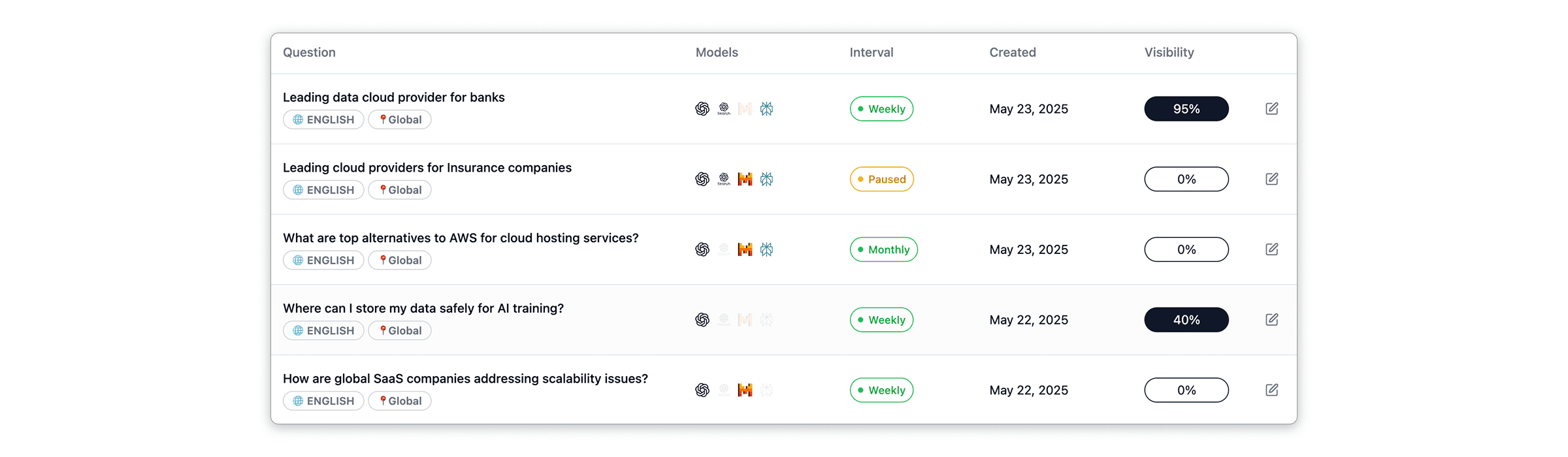The height and width of the screenshot is (457, 1568).
Task: Open 'How are global SaaS companies' question
Action: coord(465,379)
